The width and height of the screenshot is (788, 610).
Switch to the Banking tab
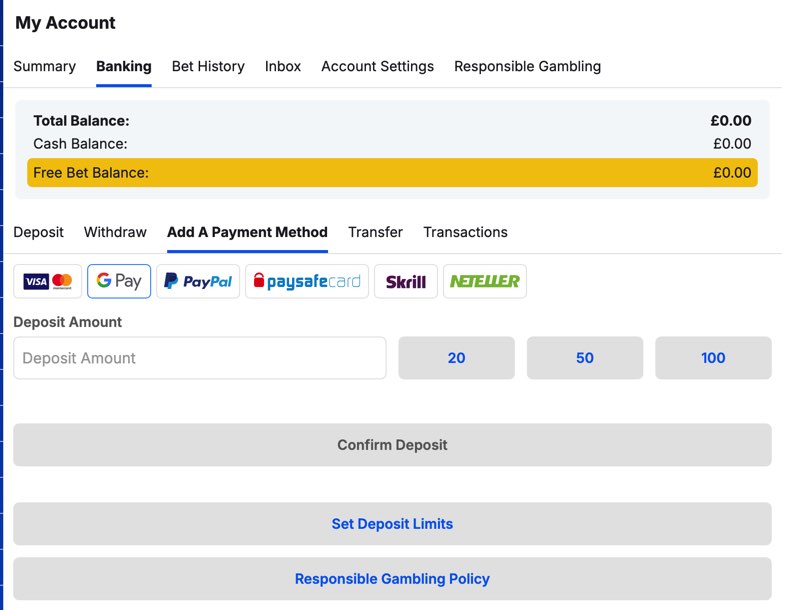click(124, 66)
